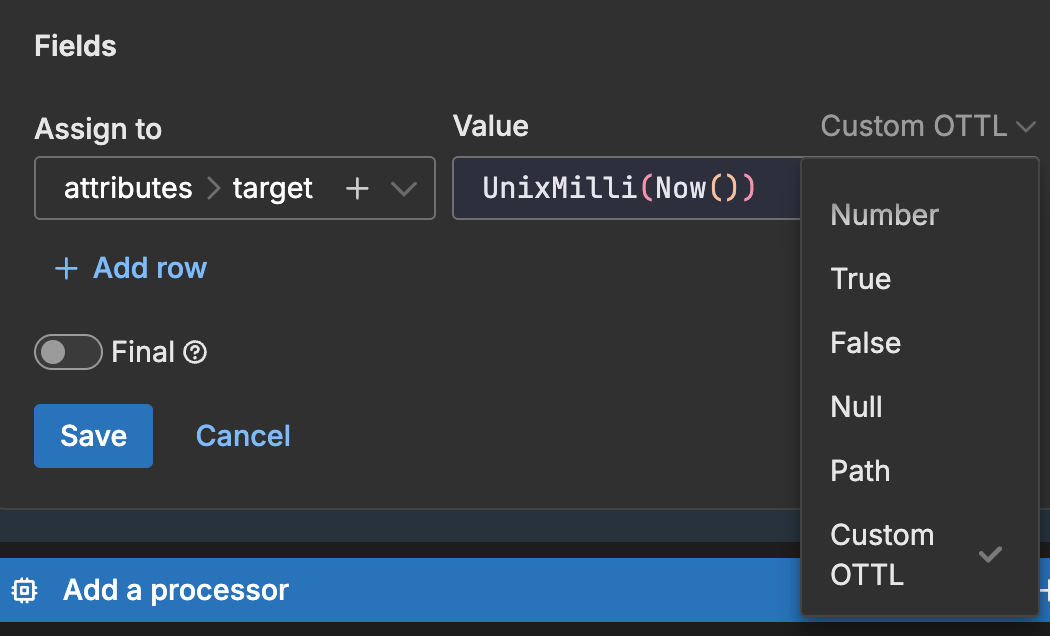Click the help icon next to Final
Viewport: 1050px width, 636px height.
(x=196, y=352)
